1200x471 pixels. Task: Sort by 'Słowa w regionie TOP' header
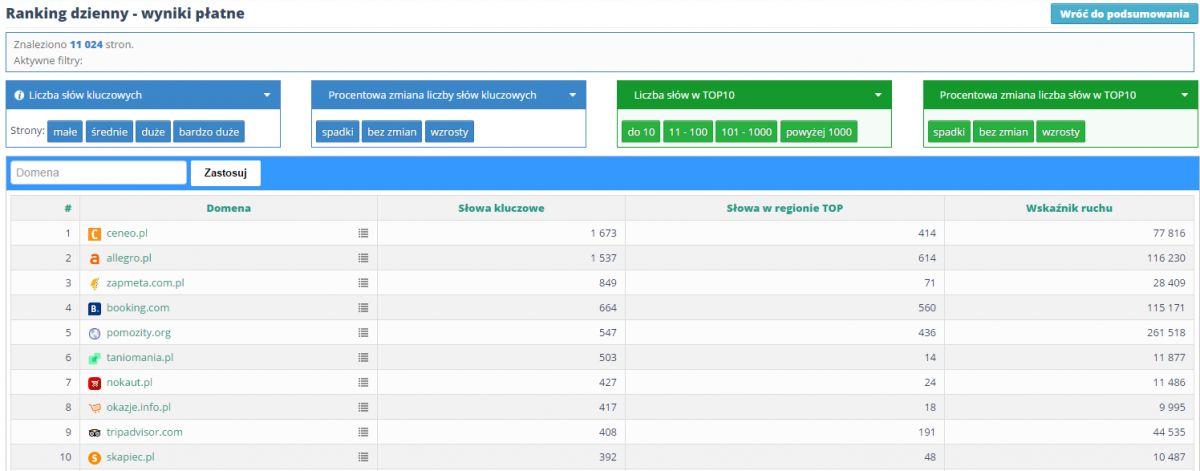click(784, 208)
